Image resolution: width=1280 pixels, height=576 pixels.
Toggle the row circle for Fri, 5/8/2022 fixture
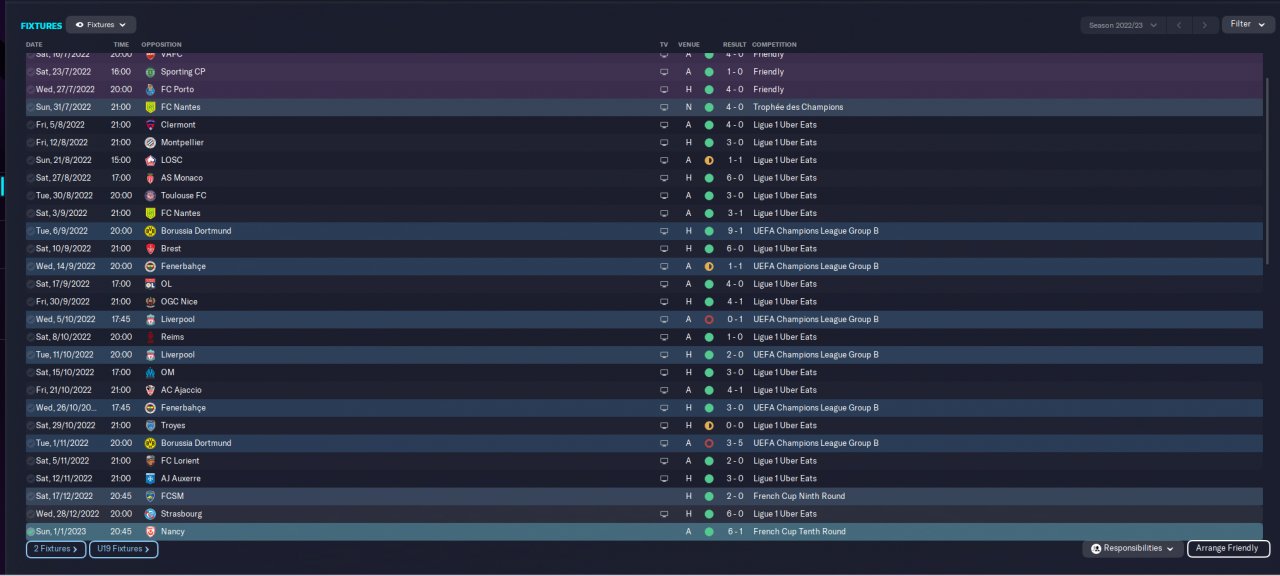coord(31,125)
